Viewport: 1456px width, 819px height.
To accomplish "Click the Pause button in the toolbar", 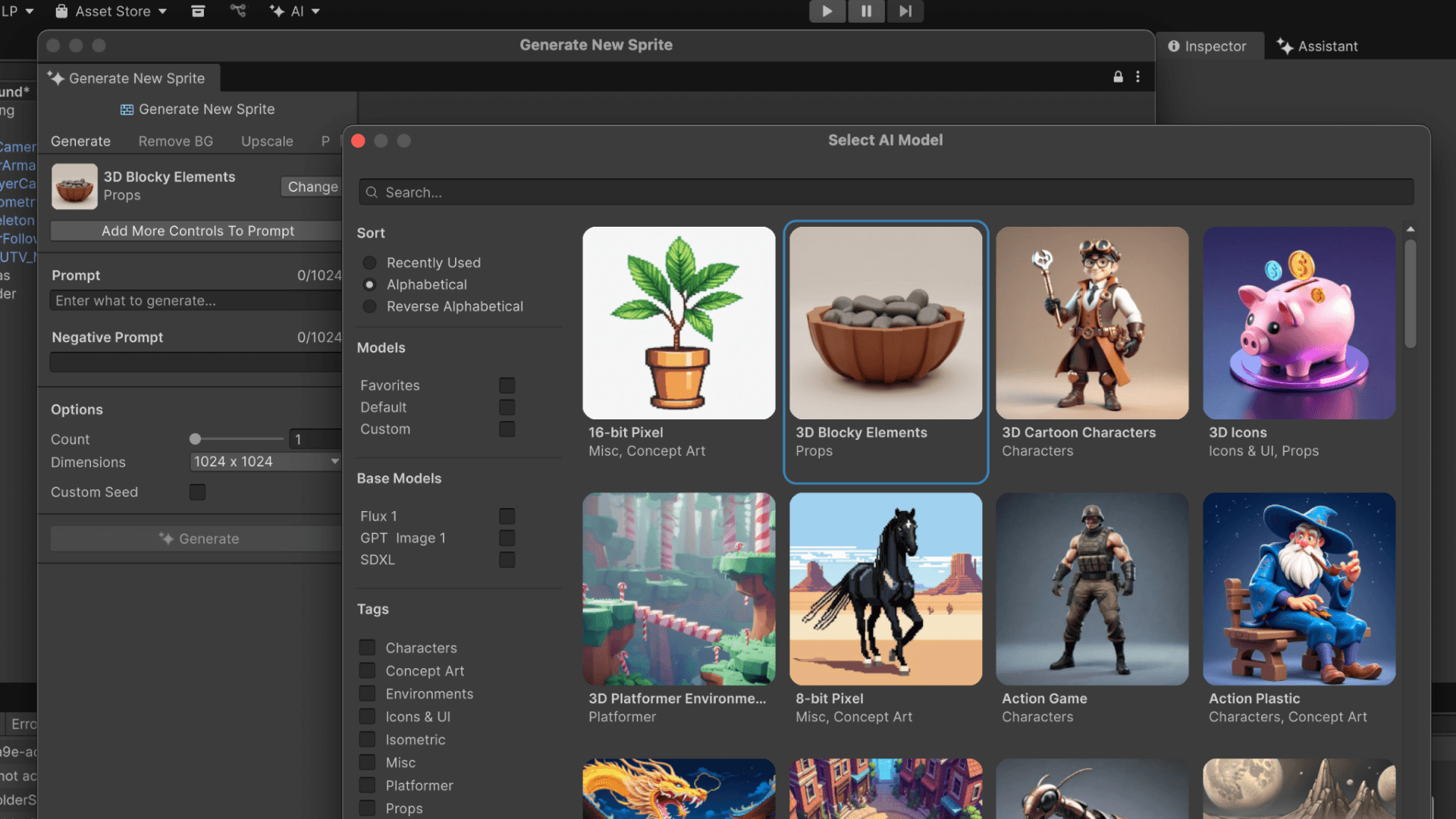I will point(866,11).
